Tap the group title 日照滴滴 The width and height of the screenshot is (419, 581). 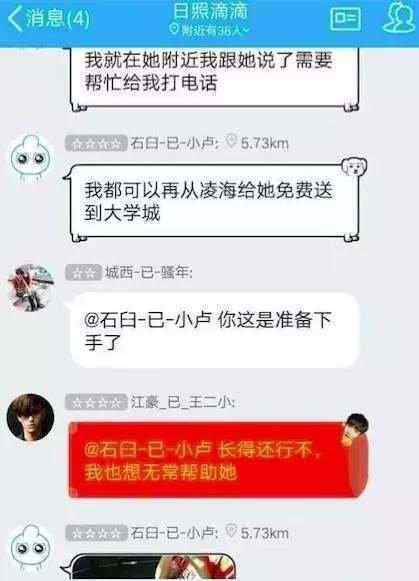[210, 12]
